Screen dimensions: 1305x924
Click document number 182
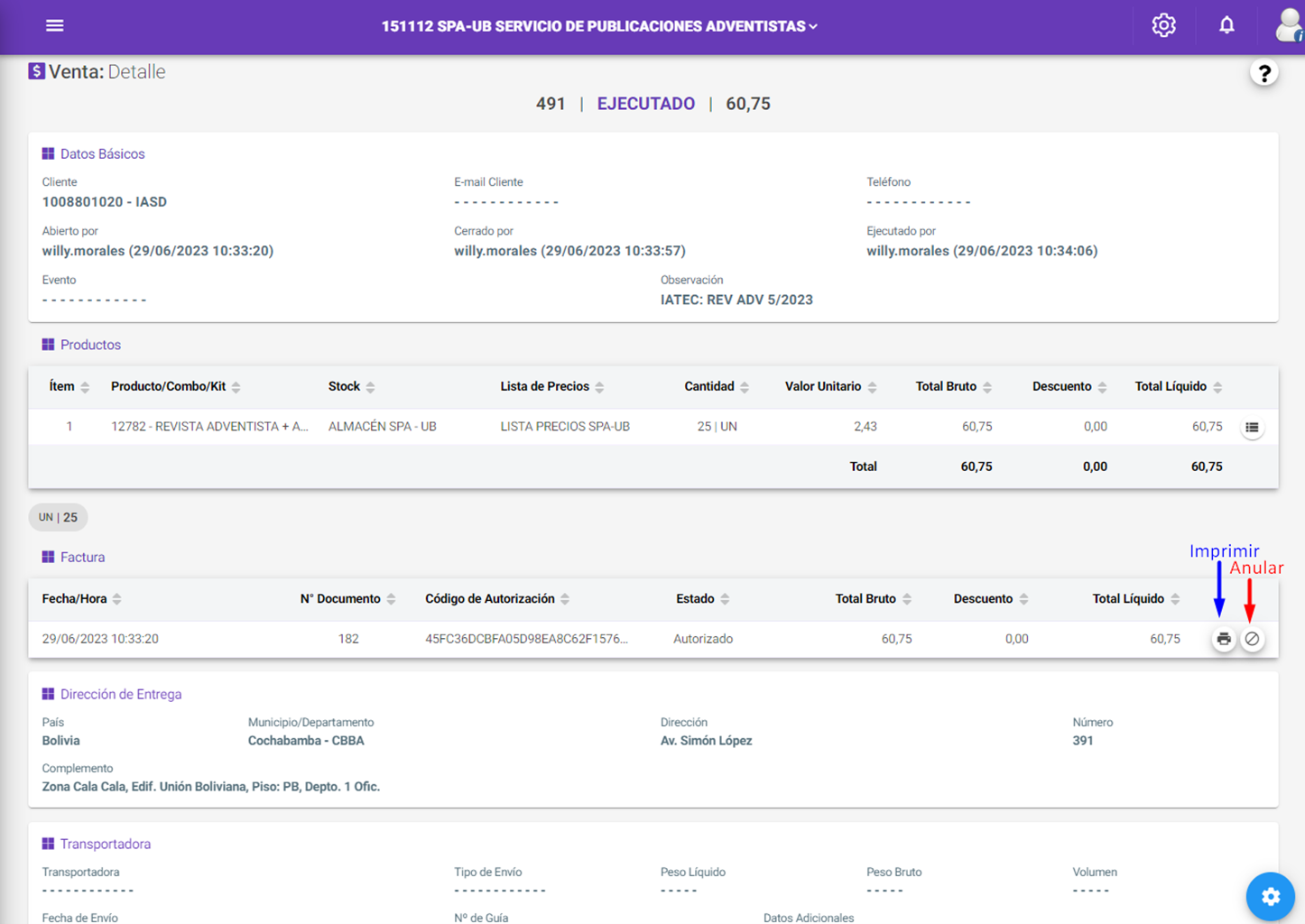point(348,639)
